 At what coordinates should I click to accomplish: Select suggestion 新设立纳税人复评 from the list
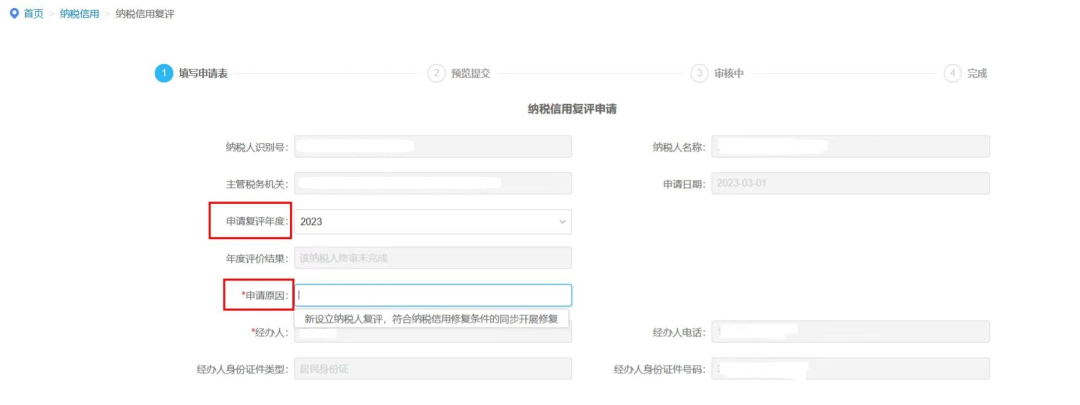pos(431,319)
